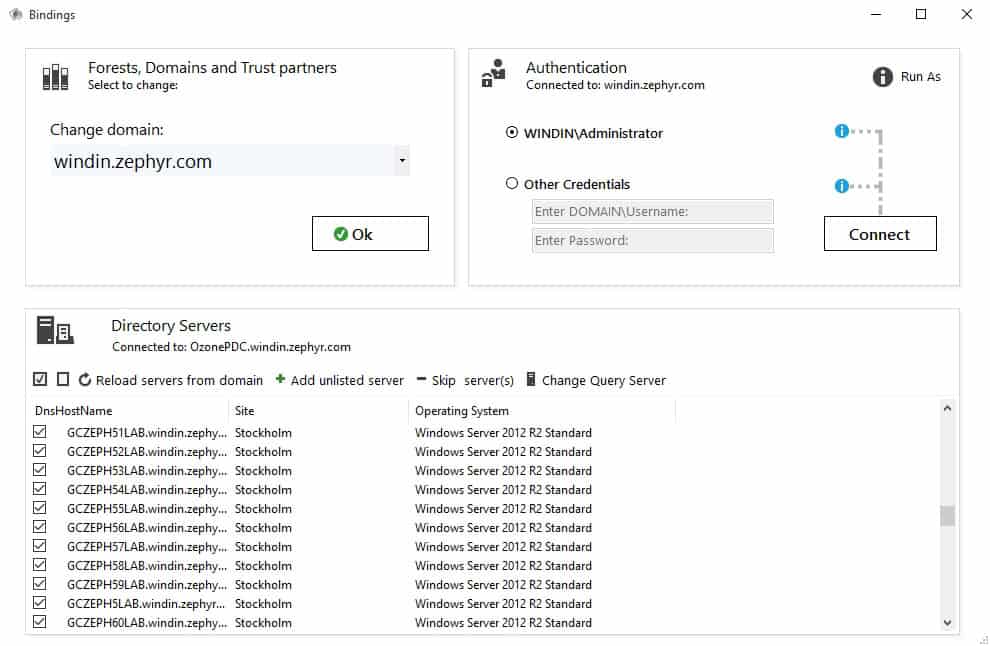Click the Authentication user-lock icon
The width and height of the screenshot is (990, 646).
[x=494, y=73]
